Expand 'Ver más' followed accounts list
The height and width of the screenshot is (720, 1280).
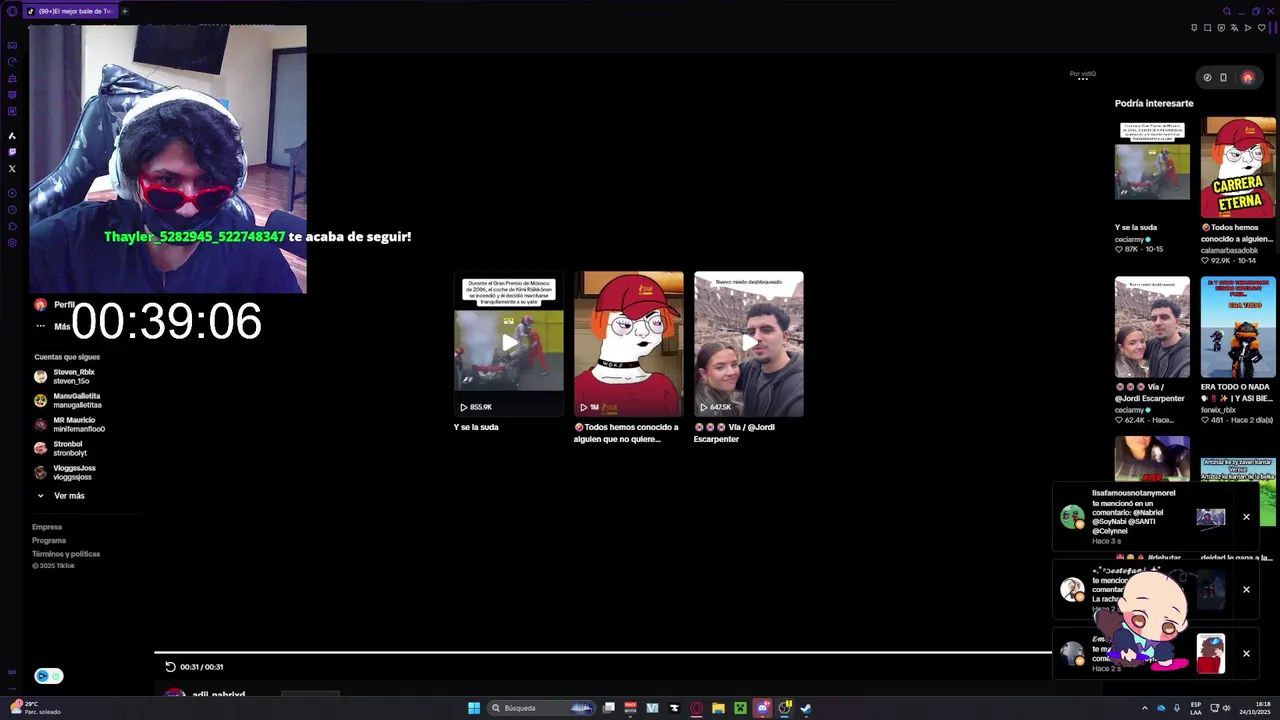[x=61, y=496]
